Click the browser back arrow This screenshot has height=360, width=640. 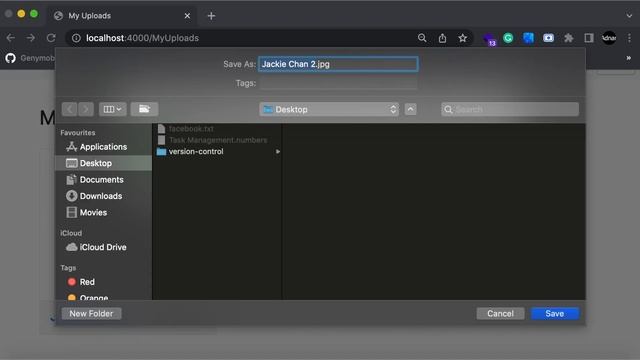coord(11,38)
